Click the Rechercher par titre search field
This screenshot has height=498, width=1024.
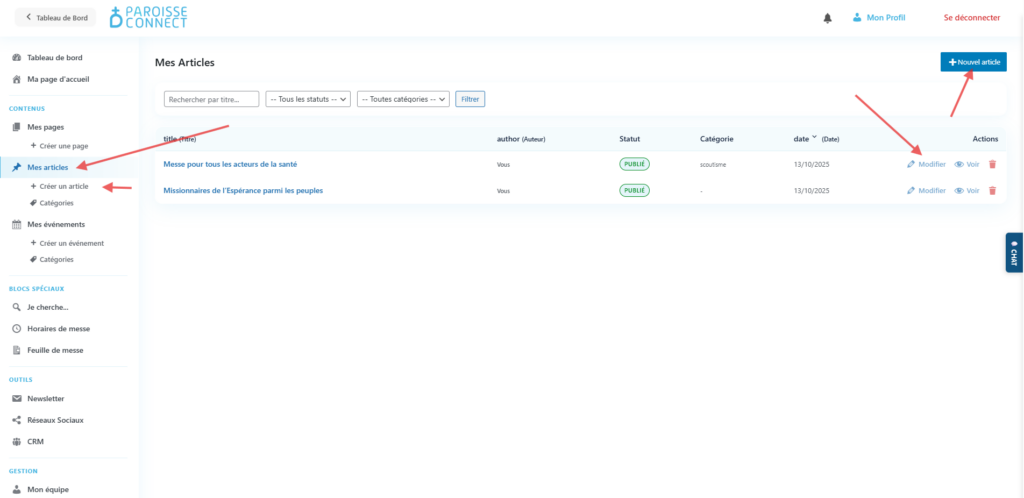point(211,99)
